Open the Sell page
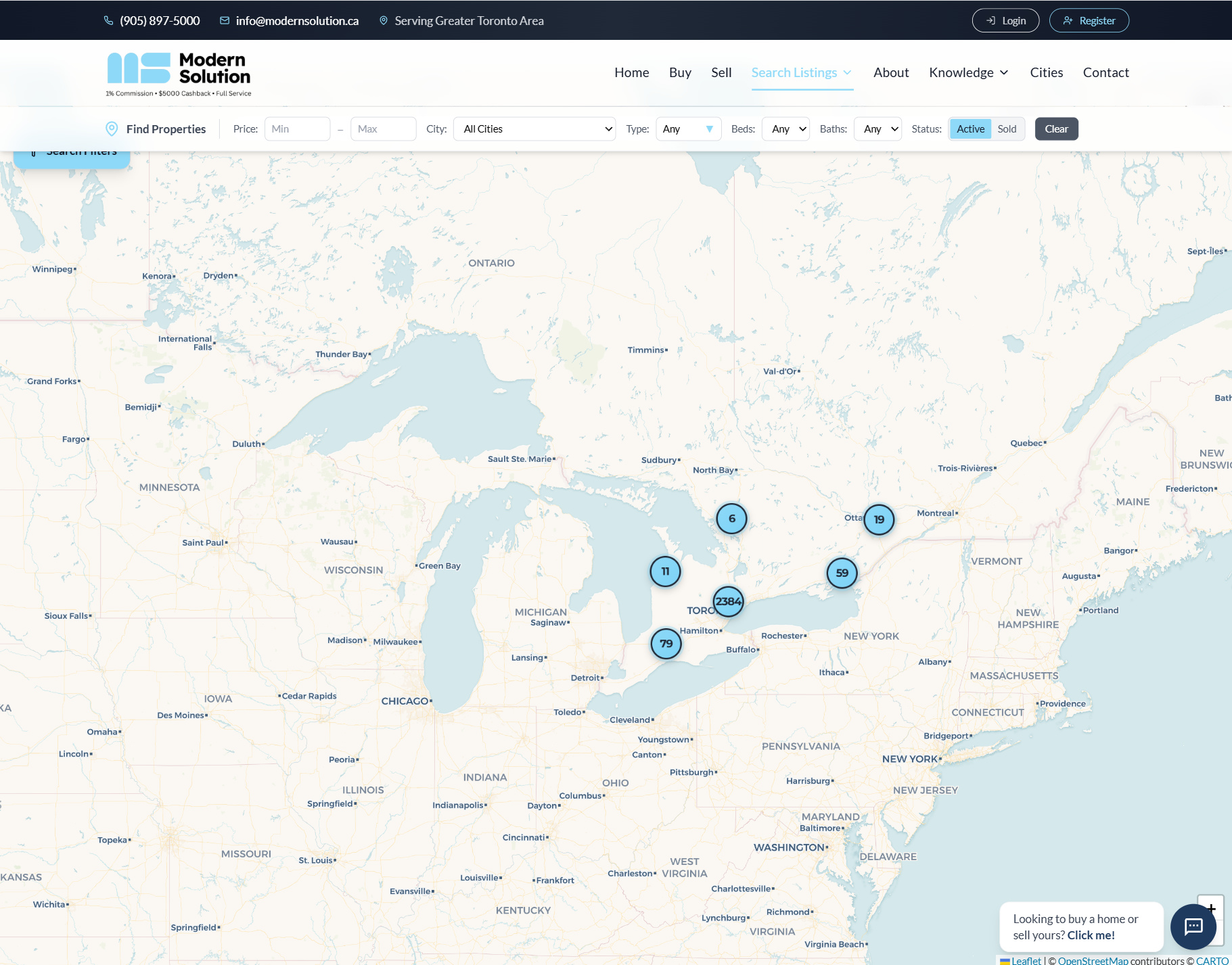 pos(721,72)
